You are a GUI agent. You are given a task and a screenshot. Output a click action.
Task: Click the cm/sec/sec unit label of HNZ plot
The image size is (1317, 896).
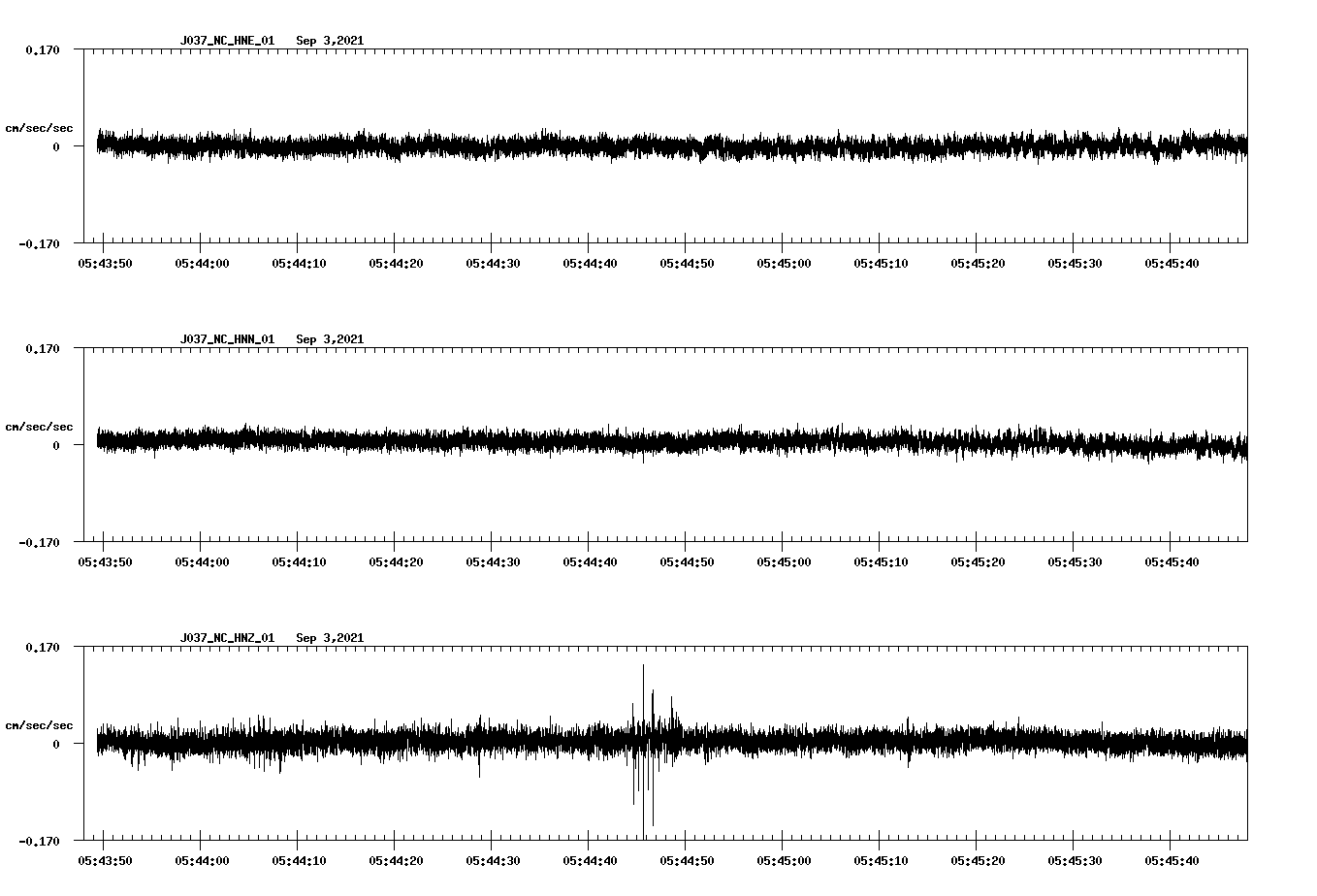tap(39, 725)
